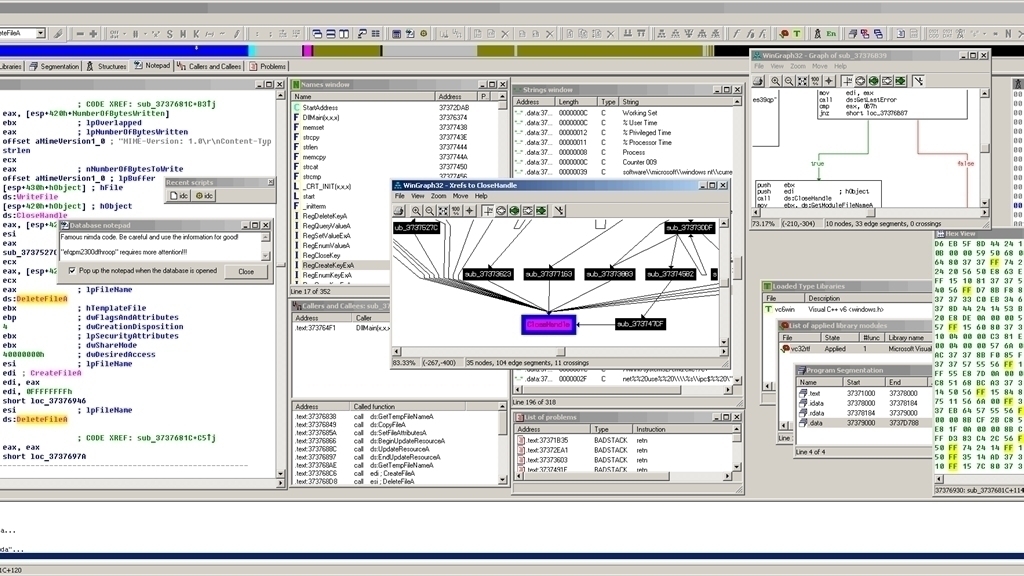Click the tile windows vertically icon
The width and height of the screenshot is (1024, 576).
[344, 34]
